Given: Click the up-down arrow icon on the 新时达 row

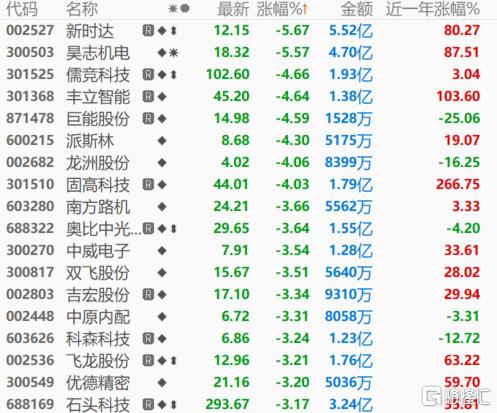Looking at the screenshot, I should click(173, 31).
